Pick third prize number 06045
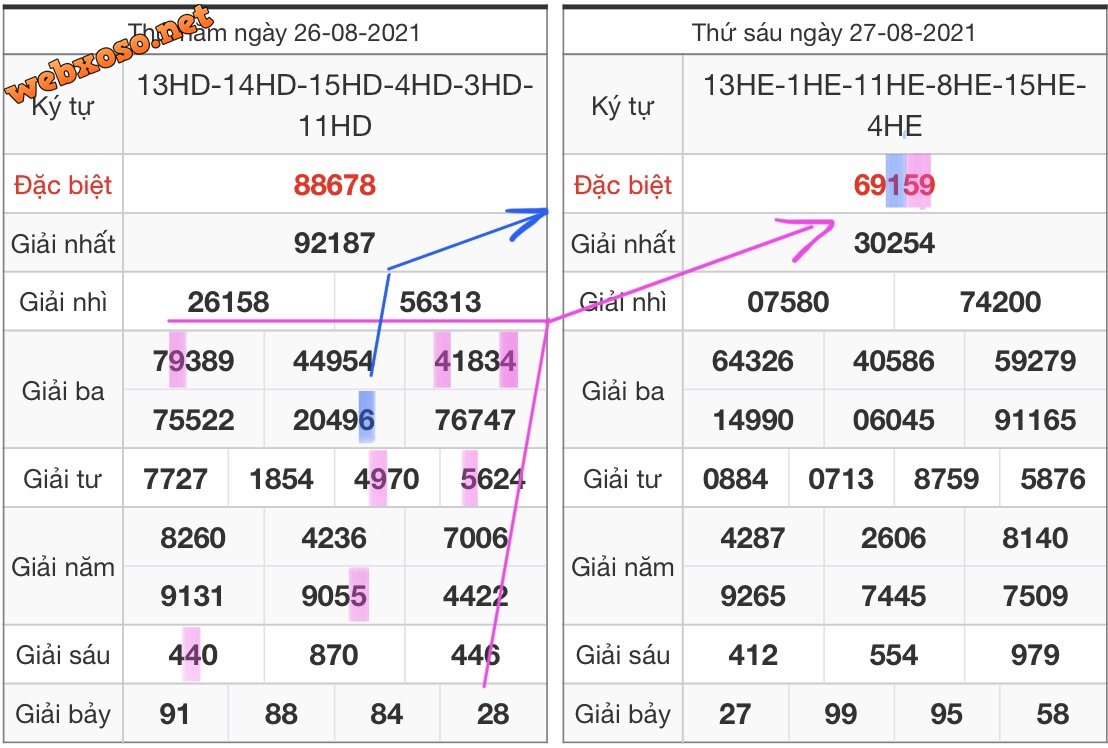 (894, 420)
